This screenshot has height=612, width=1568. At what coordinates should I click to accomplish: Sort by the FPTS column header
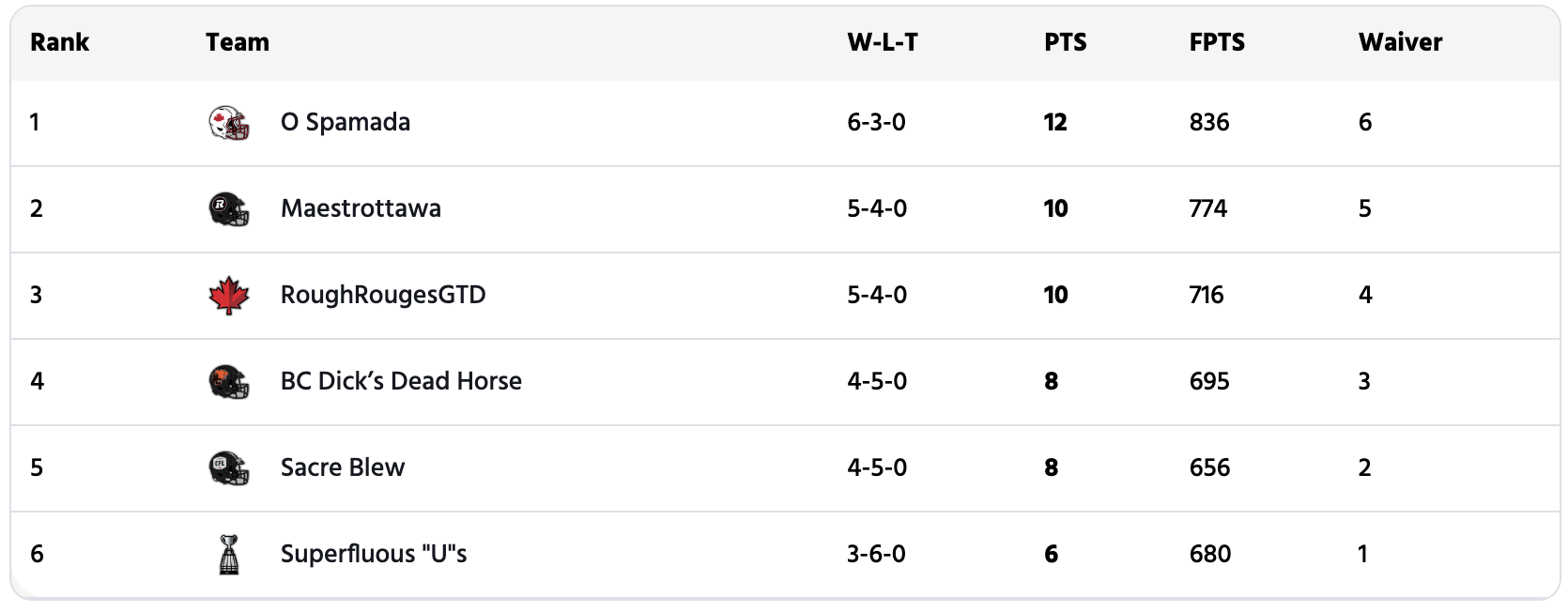coord(1217,42)
